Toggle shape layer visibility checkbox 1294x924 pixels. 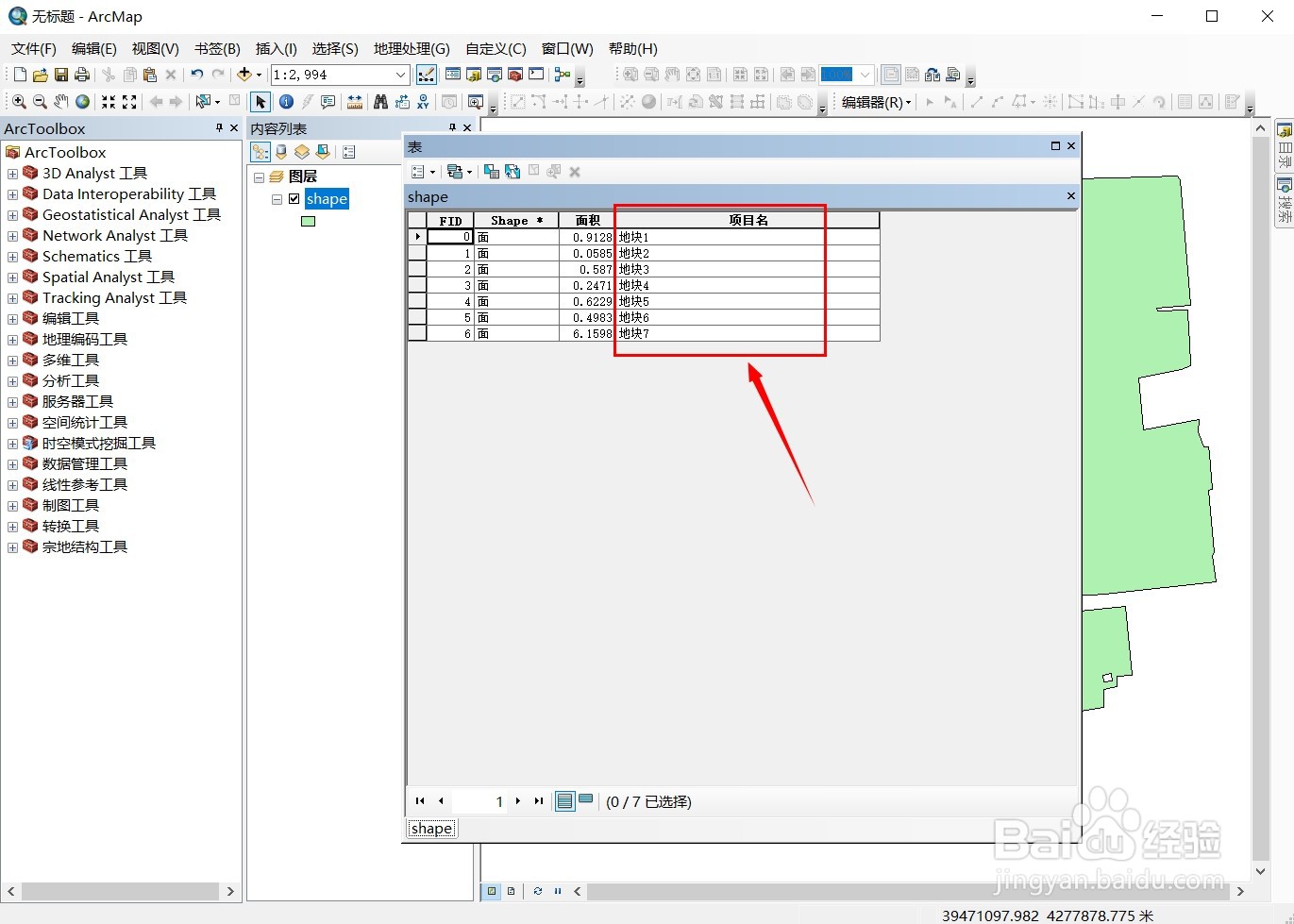(294, 199)
